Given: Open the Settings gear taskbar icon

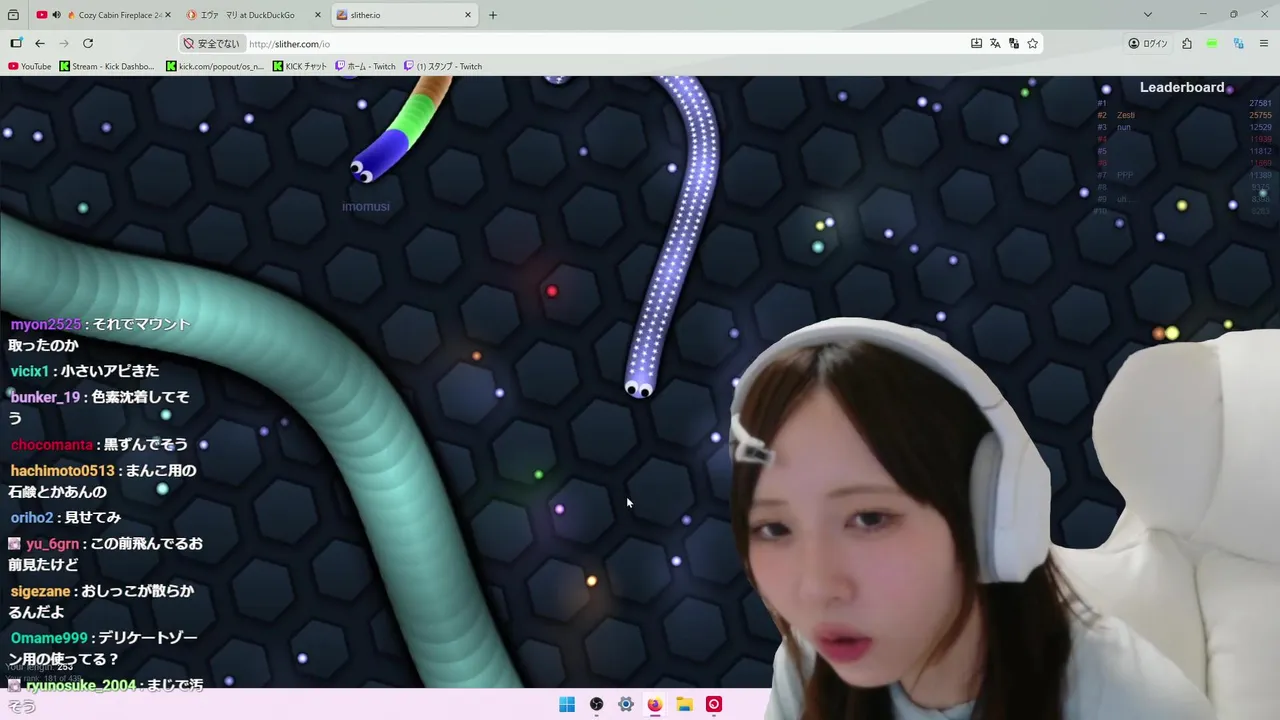Looking at the screenshot, I should point(626,704).
